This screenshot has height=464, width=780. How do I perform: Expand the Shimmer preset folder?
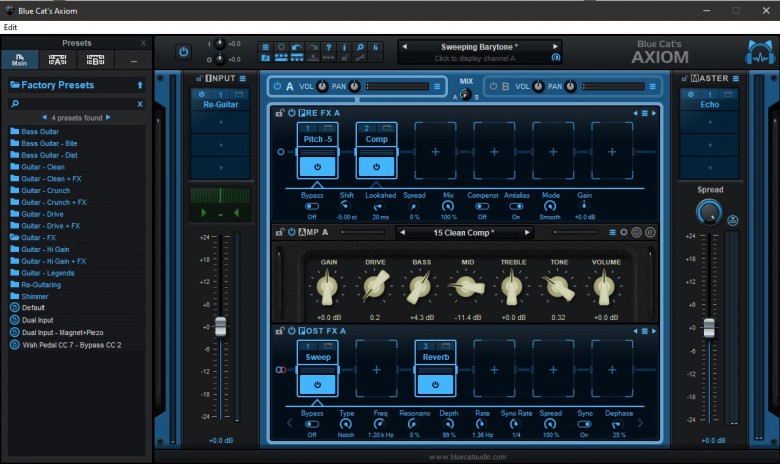34,296
